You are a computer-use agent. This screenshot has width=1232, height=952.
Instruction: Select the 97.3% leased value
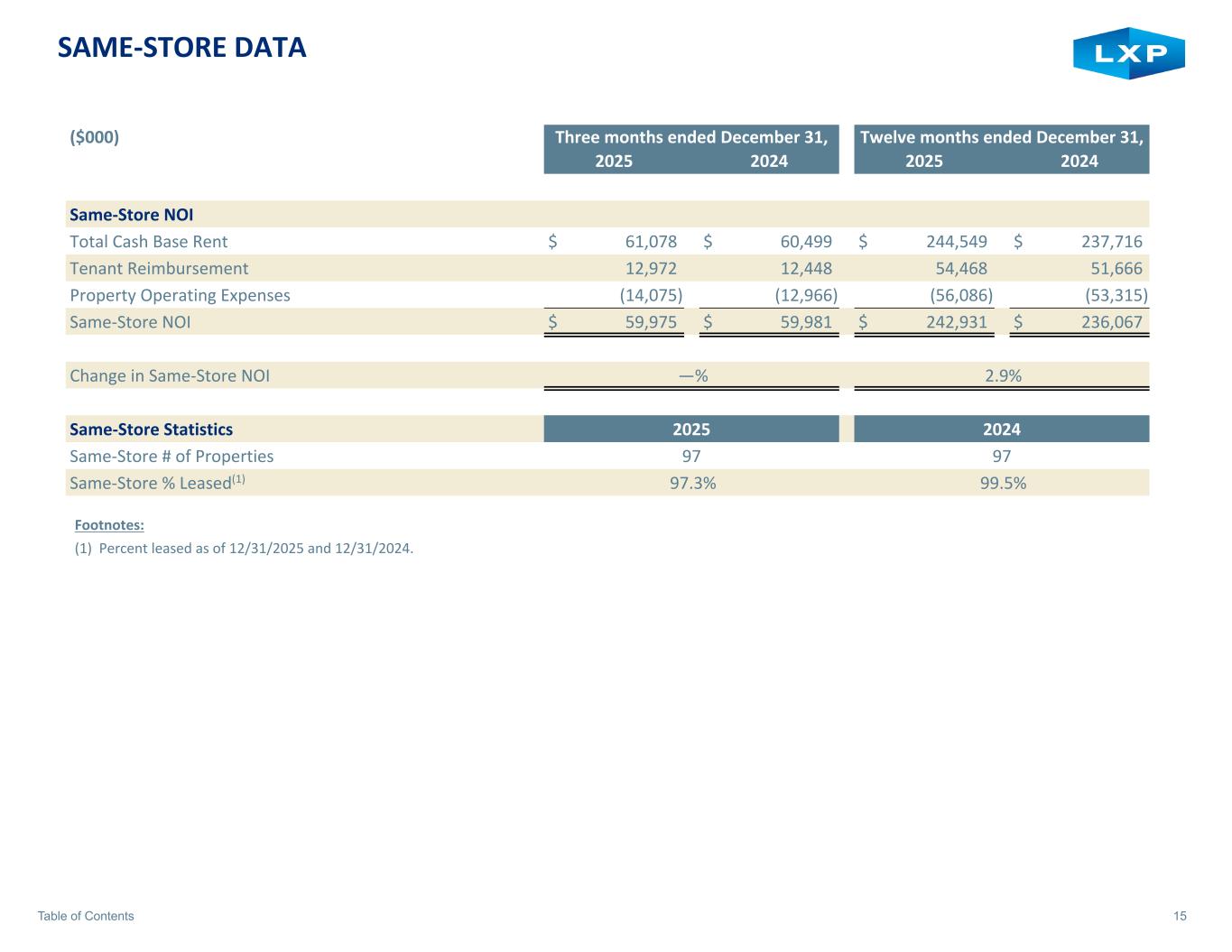click(x=692, y=484)
